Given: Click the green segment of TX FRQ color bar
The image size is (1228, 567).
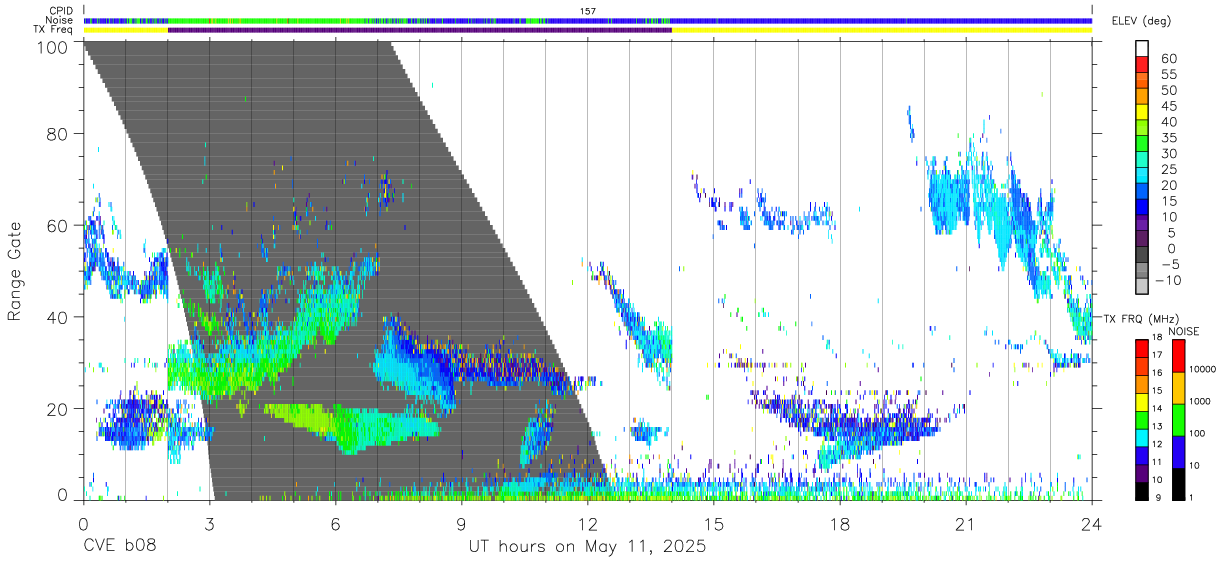Looking at the screenshot, I should [x=1141, y=419].
